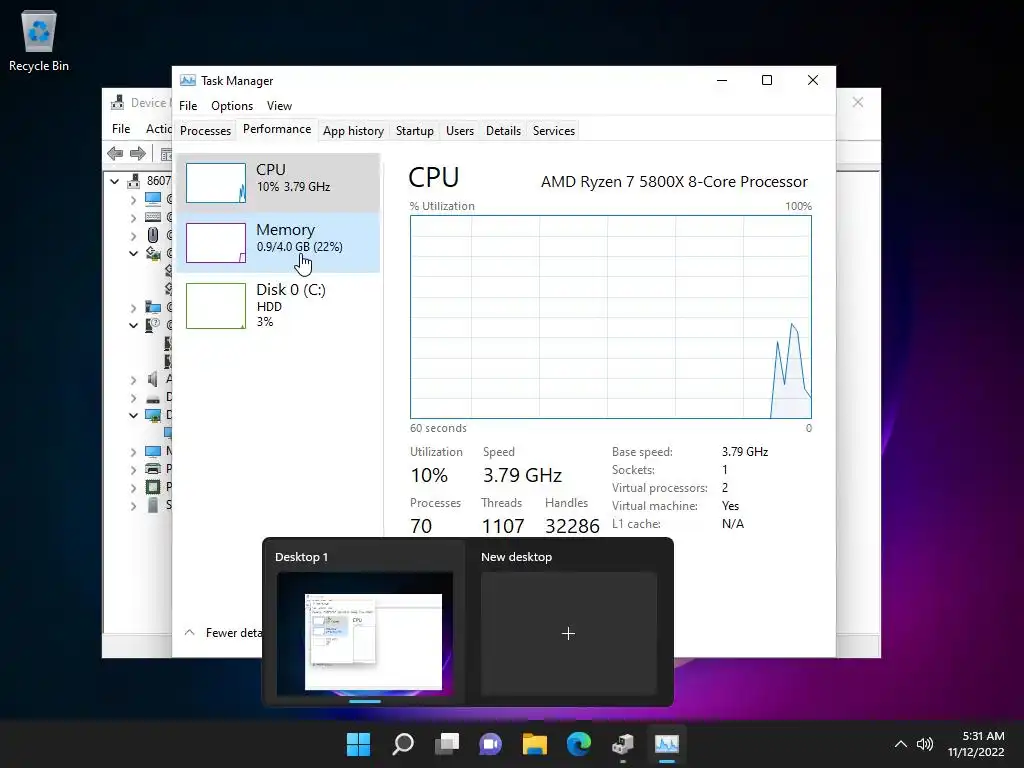Click the Task View taskbar icon
Image resolution: width=1024 pixels, height=768 pixels.
tap(447, 744)
